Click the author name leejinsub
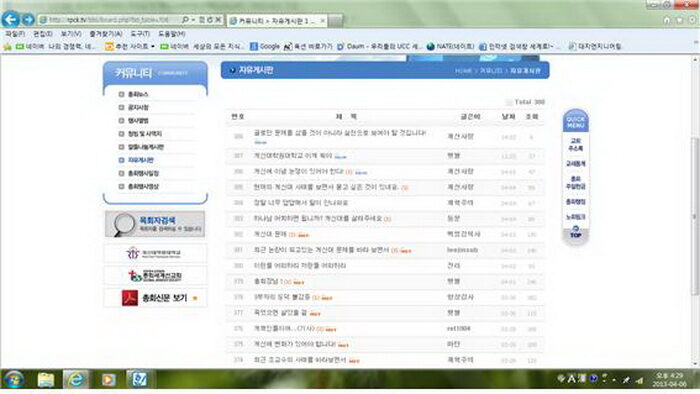Screen dimensions: 700x394 point(462,250)
